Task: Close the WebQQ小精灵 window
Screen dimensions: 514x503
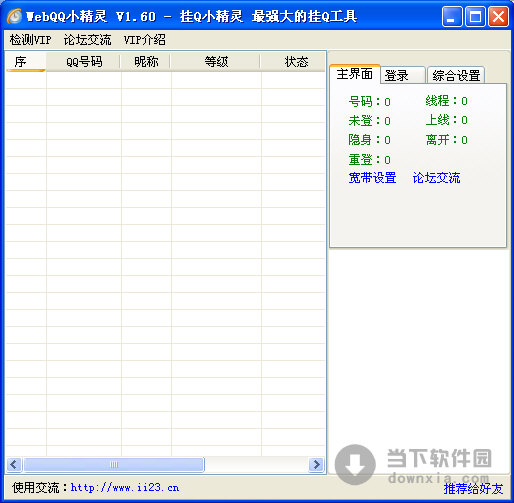Action: click(498, 16)
